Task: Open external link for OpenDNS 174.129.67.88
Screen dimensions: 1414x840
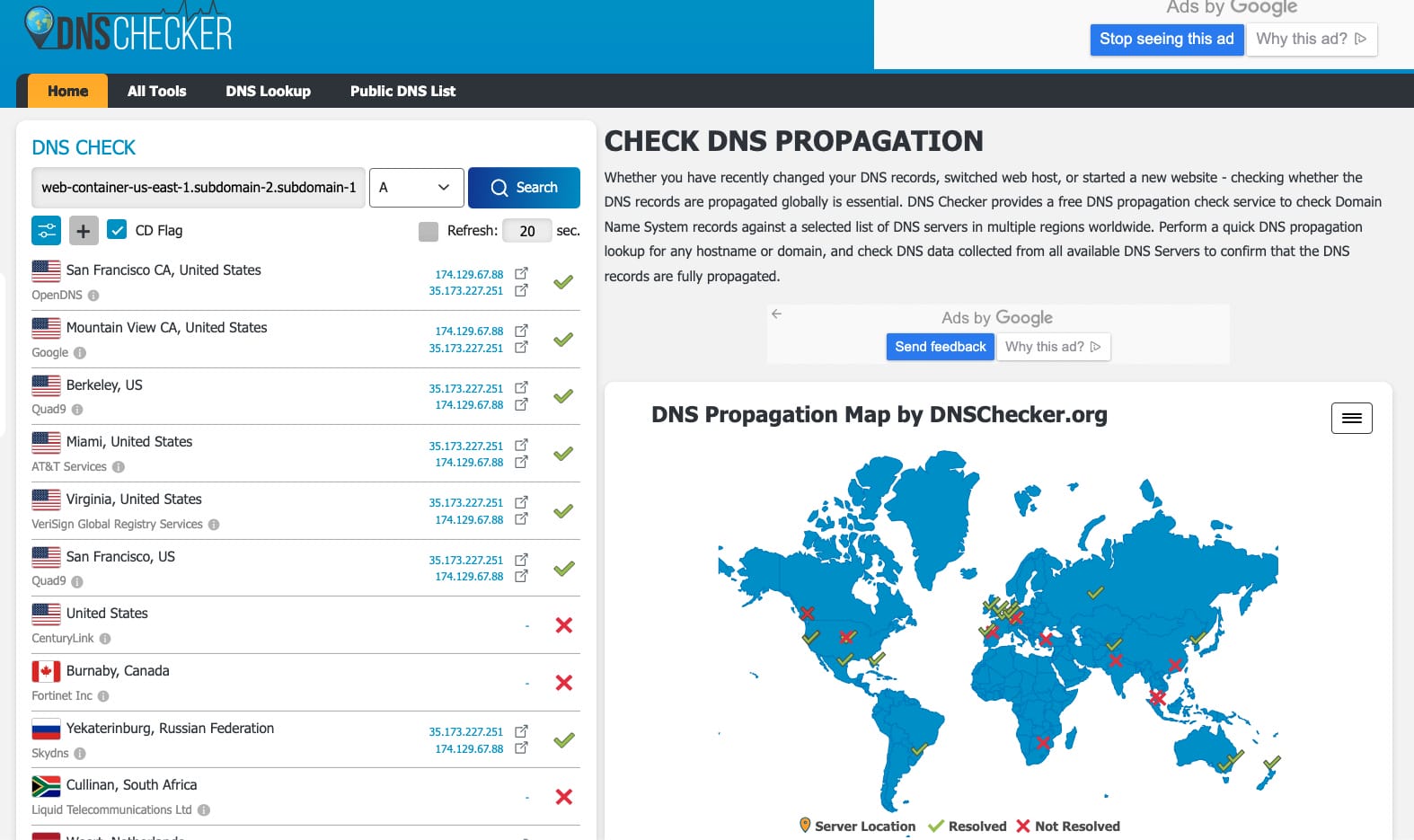Action: (x=521, y=273)
